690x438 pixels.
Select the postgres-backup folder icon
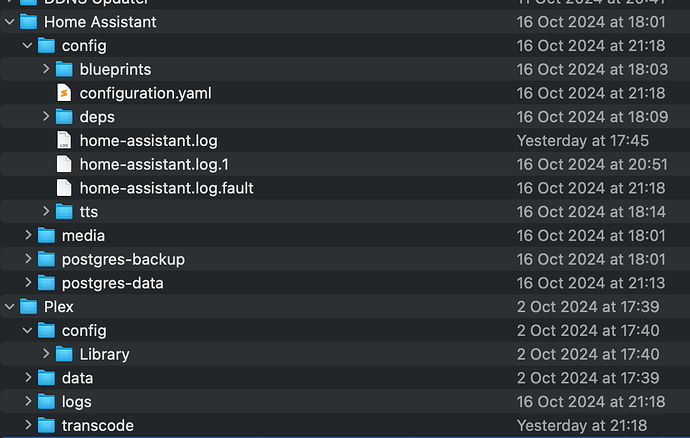click(46, 259)
